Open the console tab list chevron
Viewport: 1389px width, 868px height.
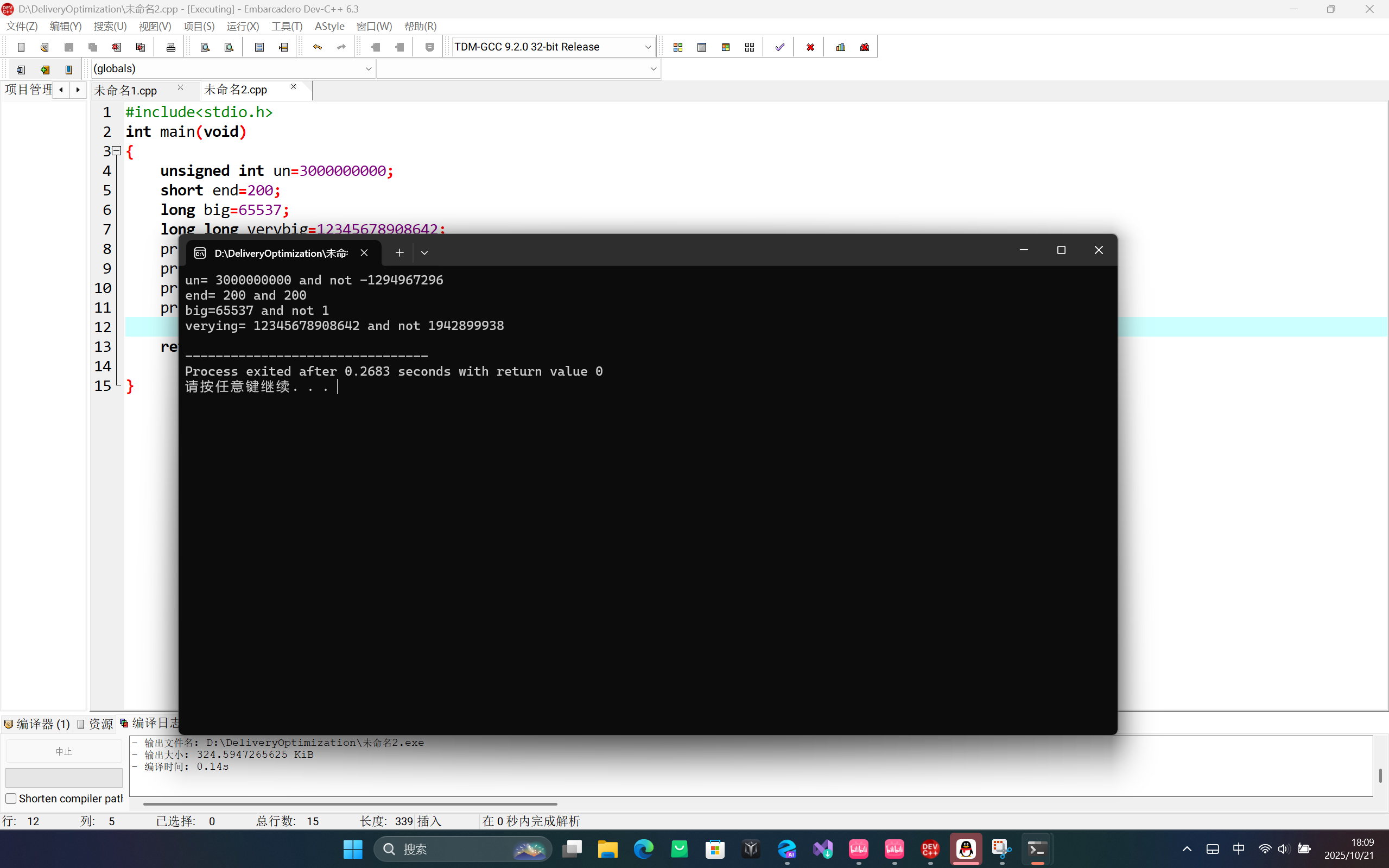424,252
